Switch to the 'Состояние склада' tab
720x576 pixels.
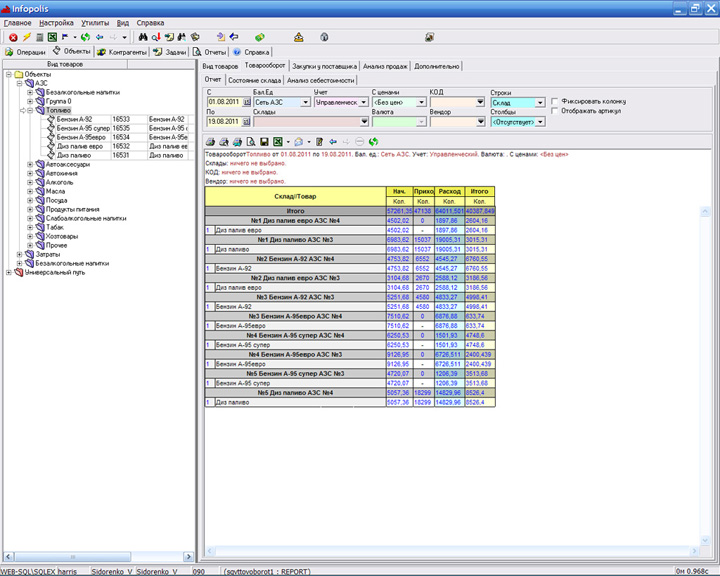(x=254, y=80)
